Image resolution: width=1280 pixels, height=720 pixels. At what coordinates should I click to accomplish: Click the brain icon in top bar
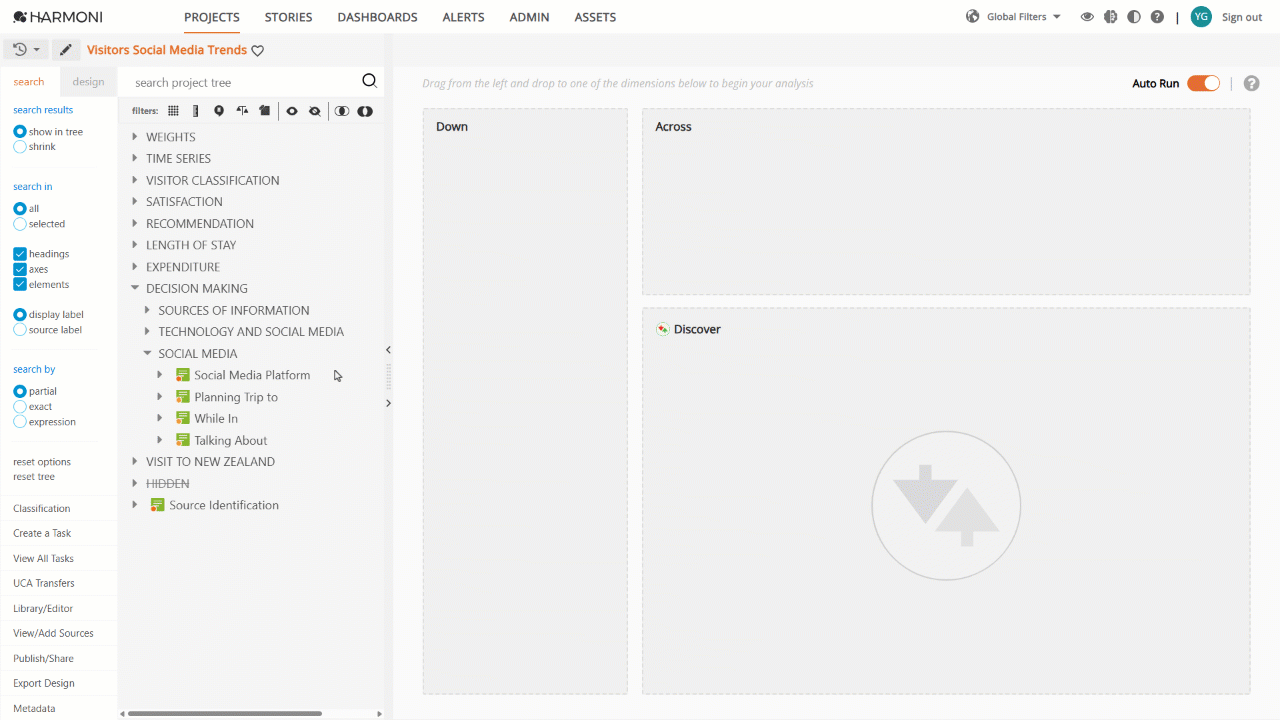pyautogui.click(x=1110, y=17)
